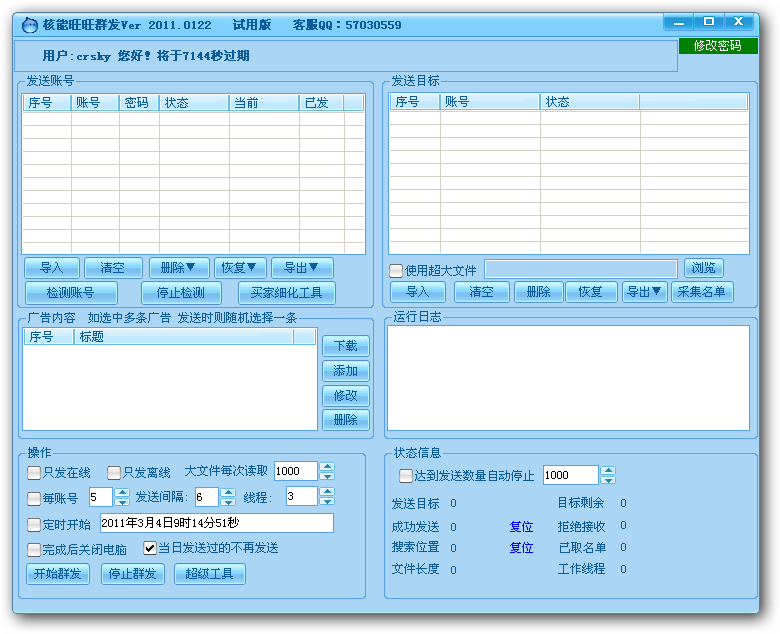780x634 pixels.
Task: Click 删除 under send targets
Action: (539, 292)
